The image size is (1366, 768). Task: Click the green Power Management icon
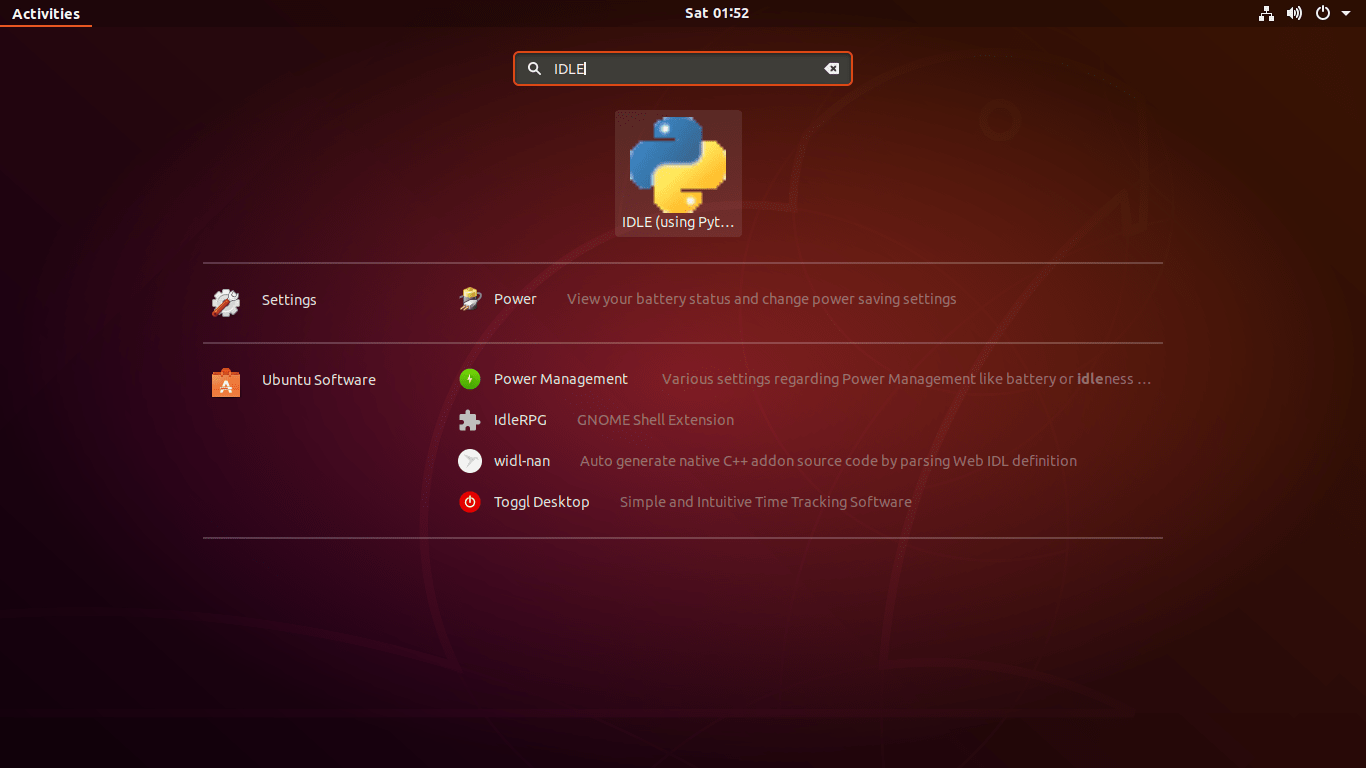point(470,379)
